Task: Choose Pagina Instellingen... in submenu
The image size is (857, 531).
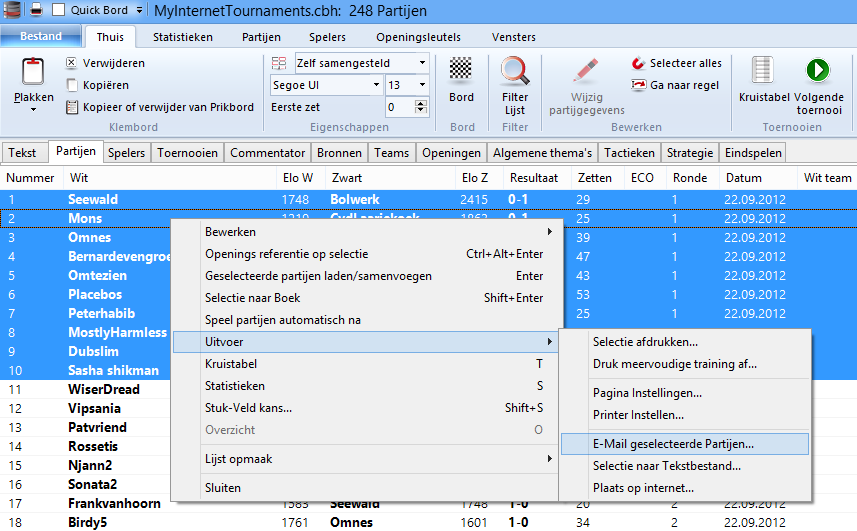Action: coord(685,393)
